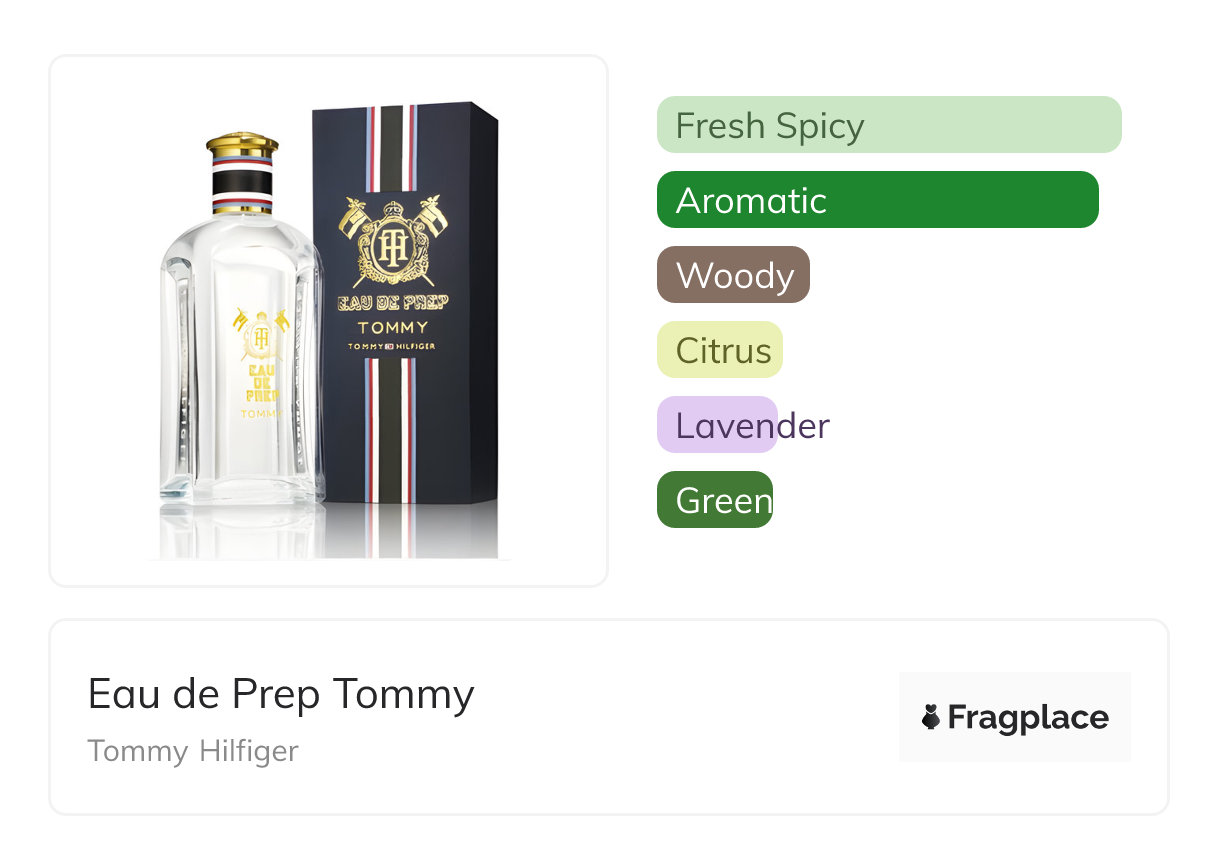Click the TOMMY text on the box
The width and height of the screenshot is (1218, 864).
[x=393, y=327]
